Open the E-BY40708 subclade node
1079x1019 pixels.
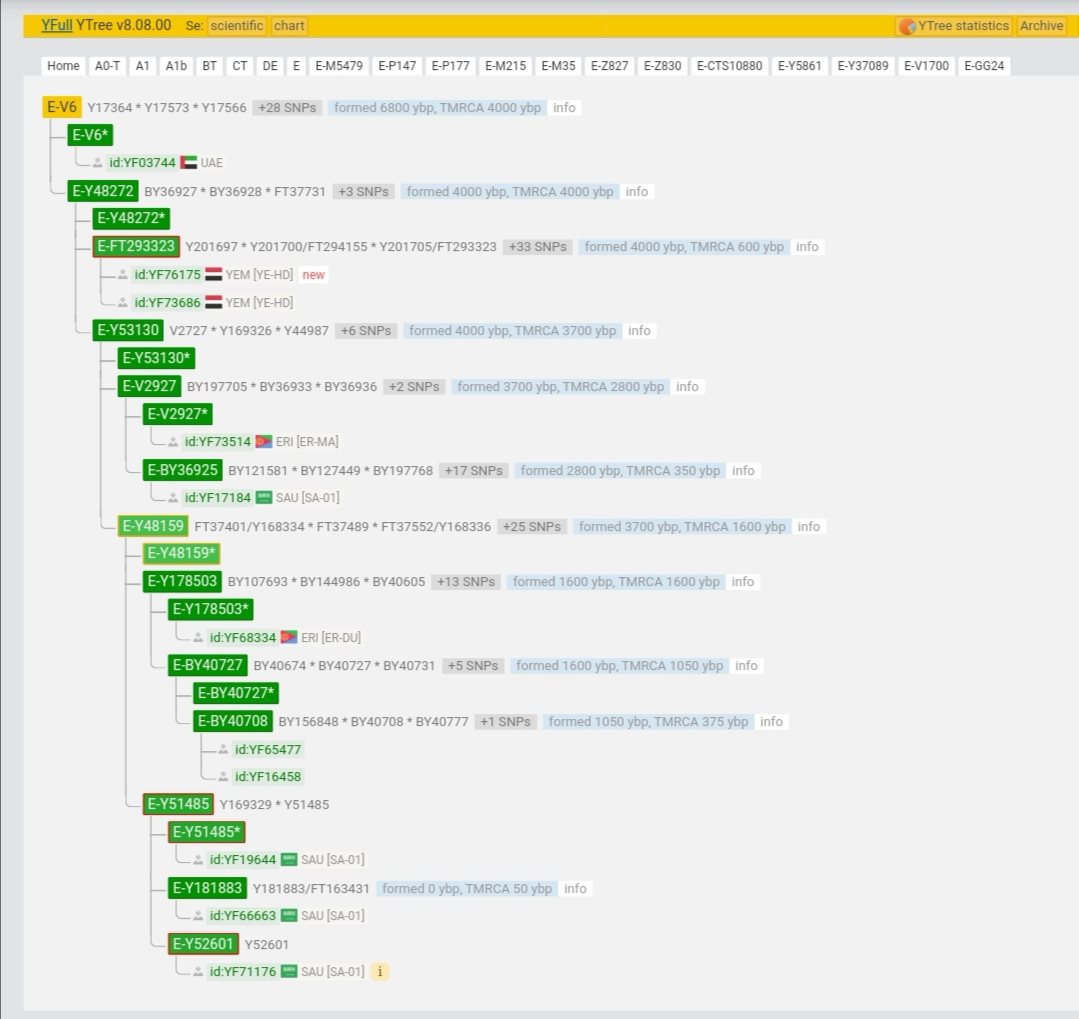coord(233,722)
